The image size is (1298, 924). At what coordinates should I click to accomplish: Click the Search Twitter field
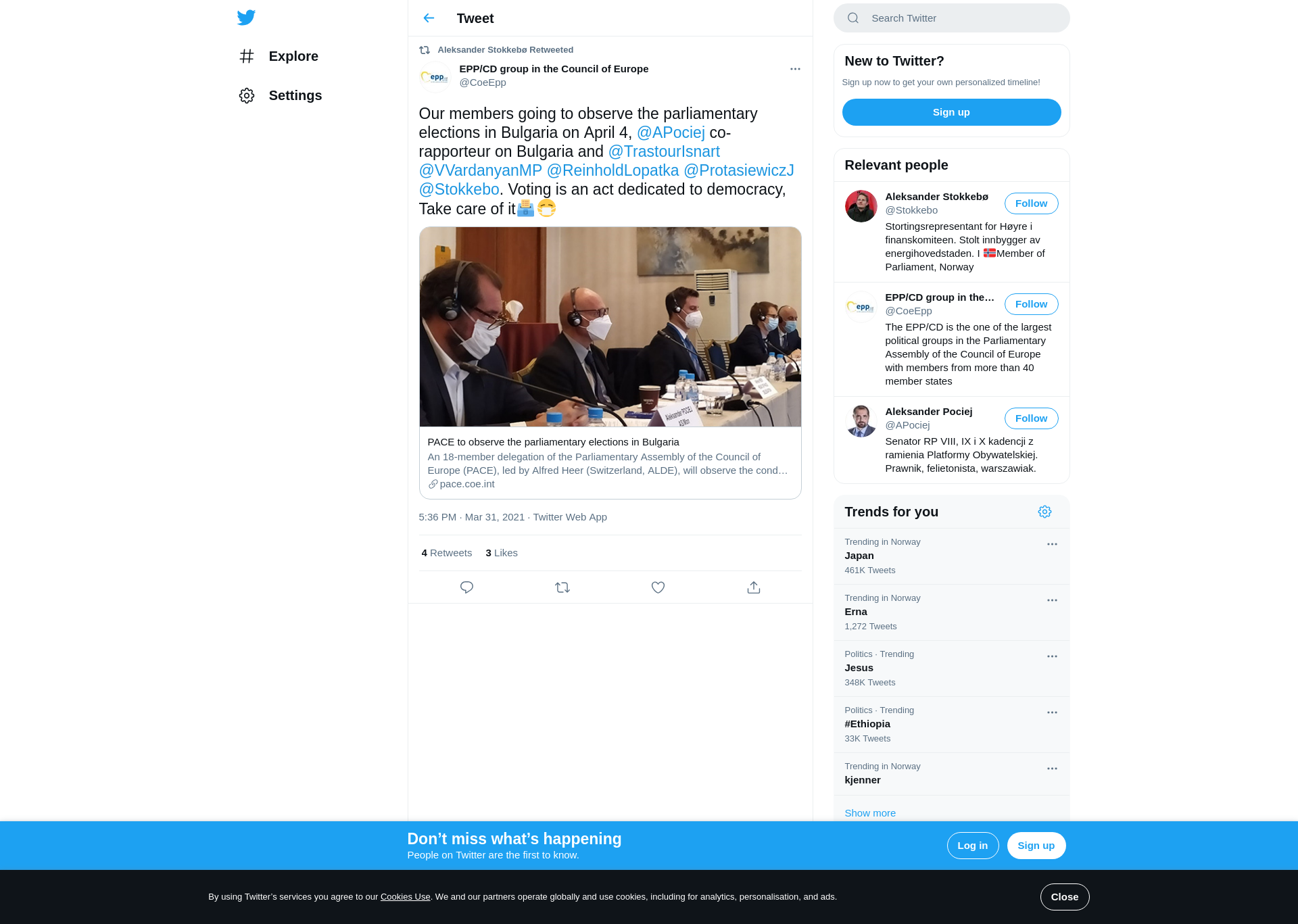(951, 18)
